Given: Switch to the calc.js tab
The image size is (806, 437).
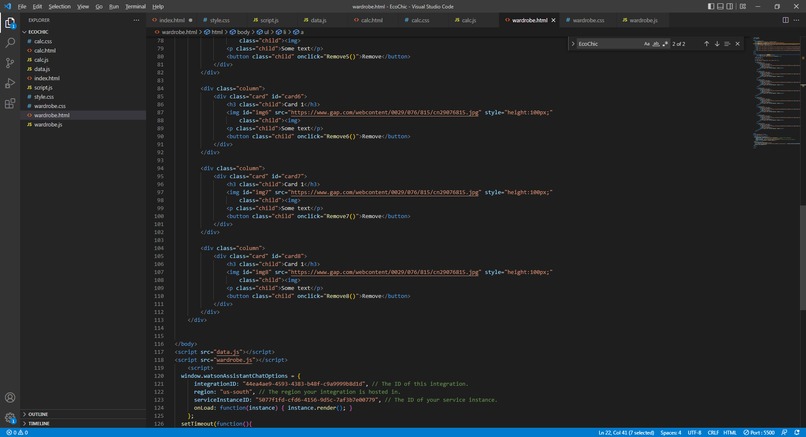Looking at the screenshot, I should (468, 20).
